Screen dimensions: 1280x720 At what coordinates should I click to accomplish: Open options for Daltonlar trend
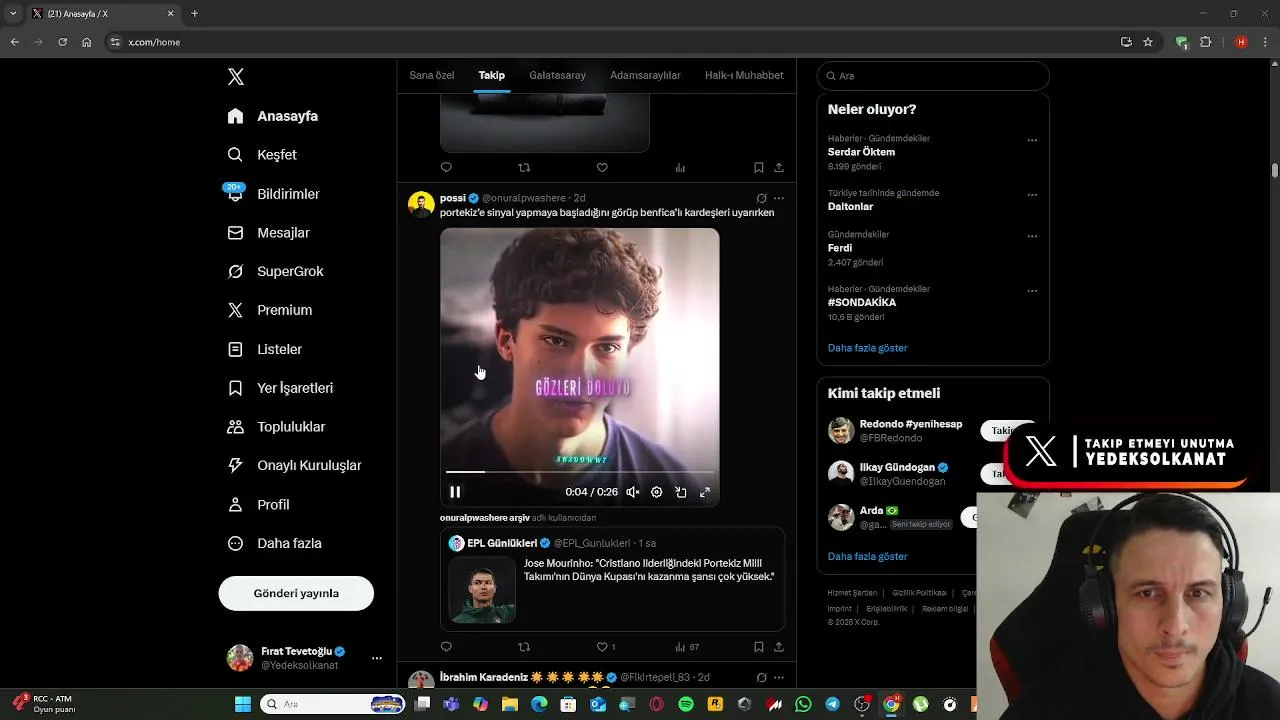[1032, 195]
